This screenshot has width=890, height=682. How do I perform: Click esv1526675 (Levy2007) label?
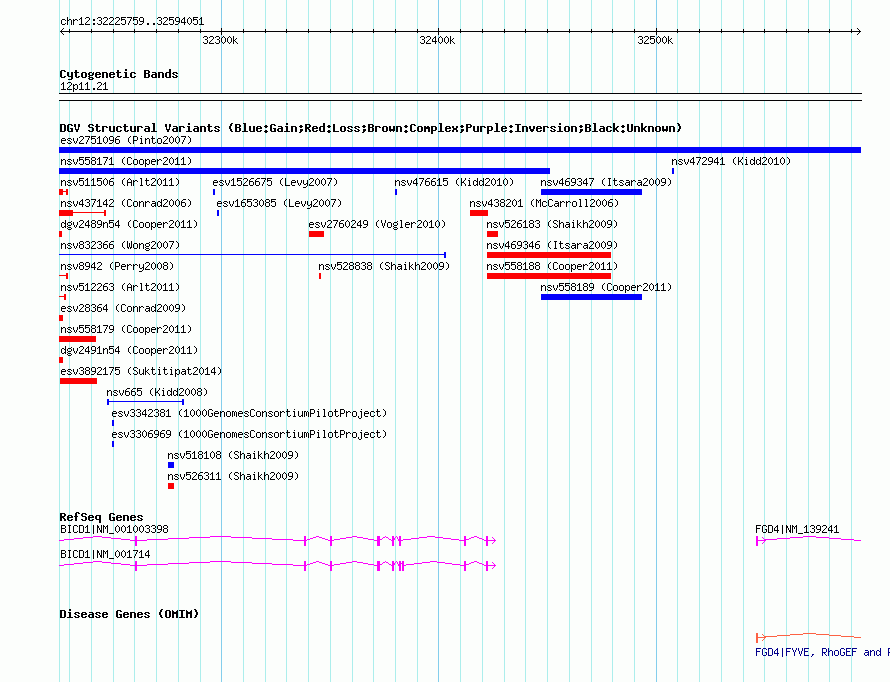pos(275,182)
